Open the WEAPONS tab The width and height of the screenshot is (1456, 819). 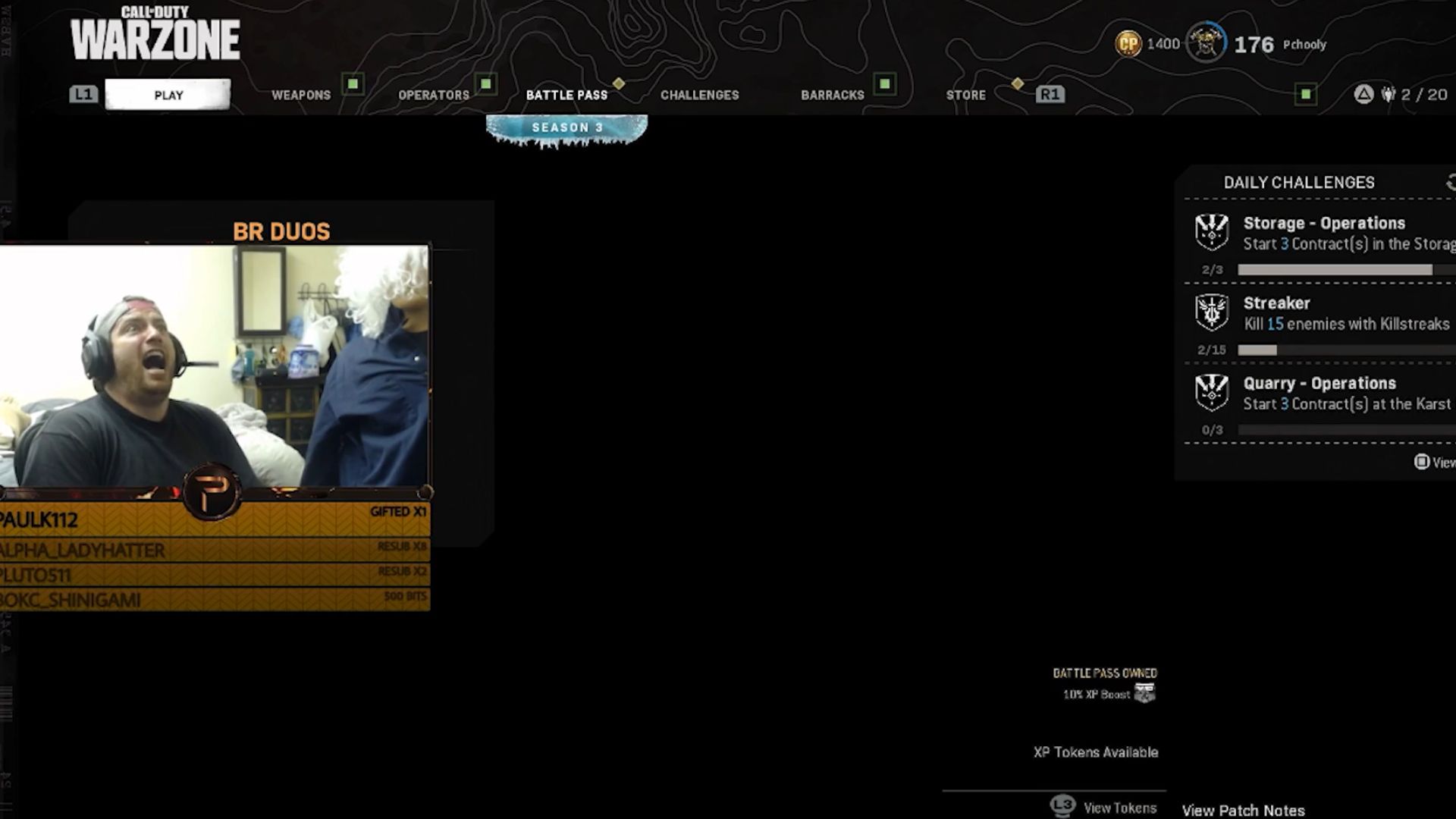[x=301, y=95]
